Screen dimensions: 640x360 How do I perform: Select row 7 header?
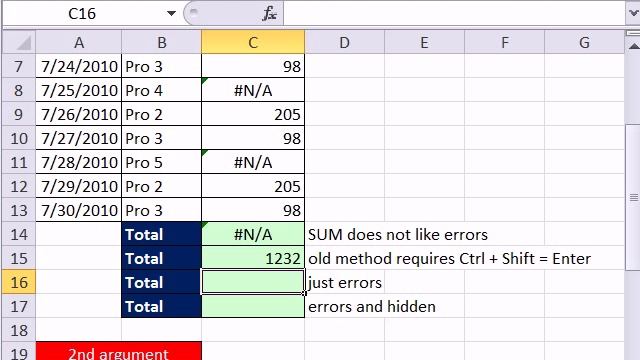point(19,66)
